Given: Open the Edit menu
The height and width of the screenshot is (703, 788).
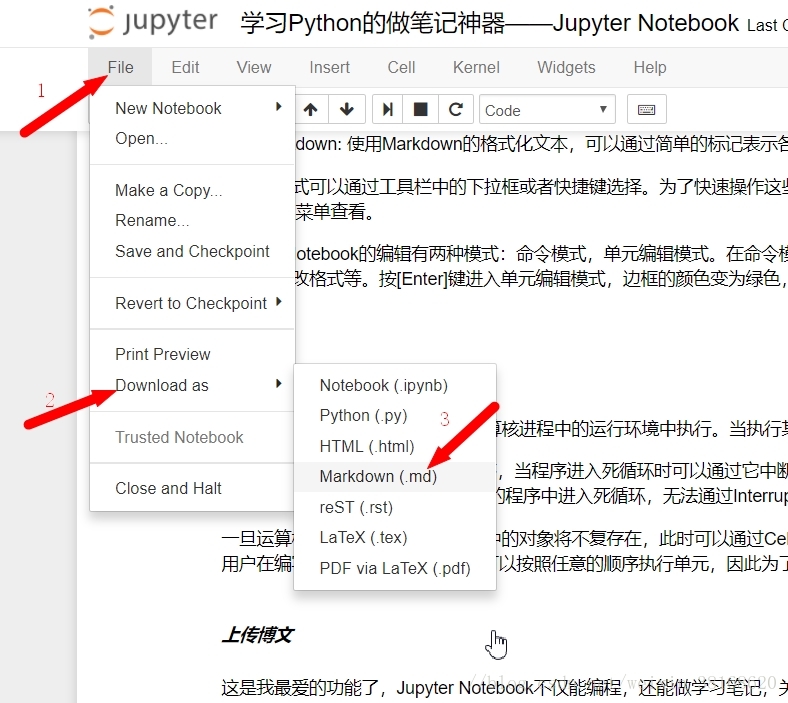Looking at the screenshot, I should 185,67.
